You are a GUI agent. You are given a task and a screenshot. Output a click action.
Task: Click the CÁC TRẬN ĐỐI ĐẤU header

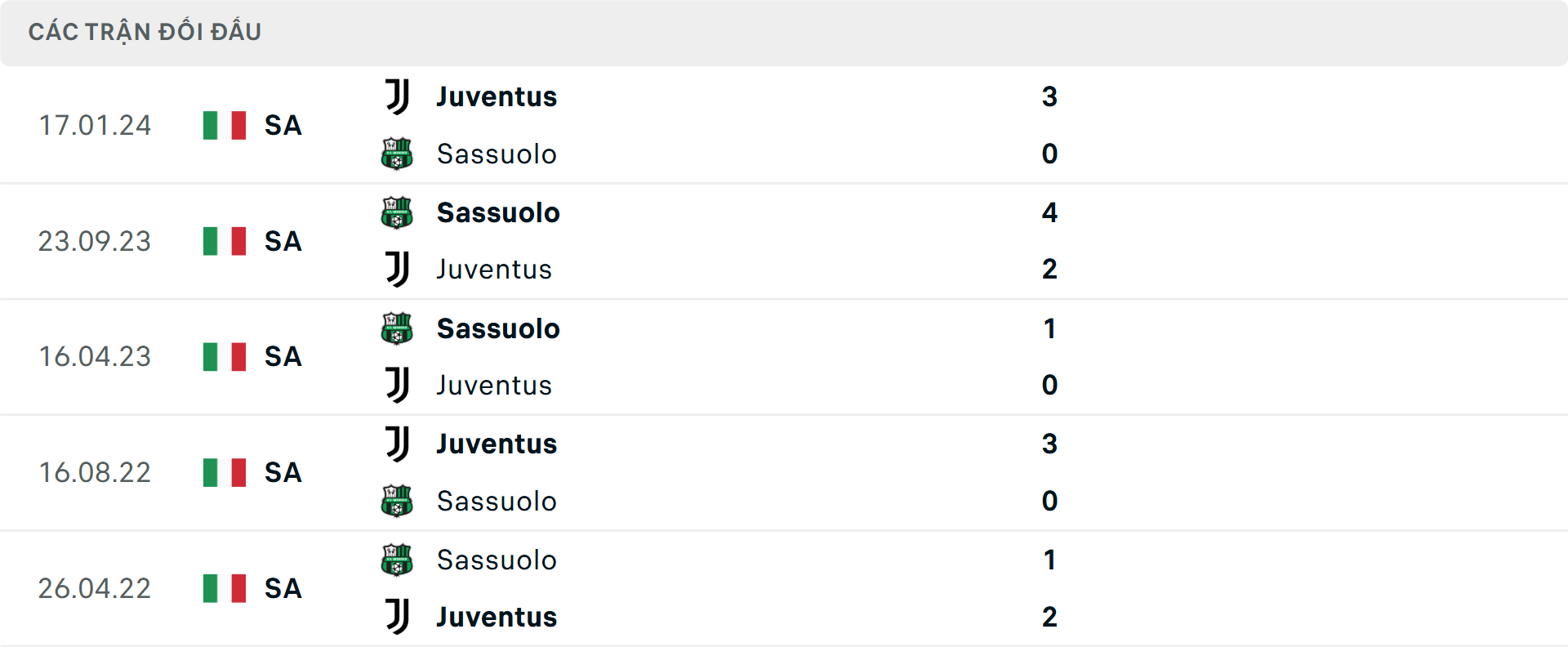[x=145, y=31]
